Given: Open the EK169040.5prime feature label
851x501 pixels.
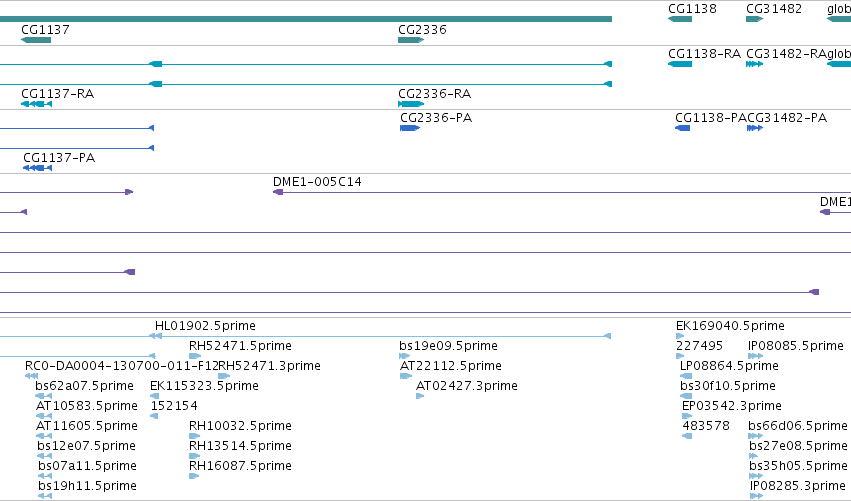Looking at the screenshot, I should click(x=730, y=326).
